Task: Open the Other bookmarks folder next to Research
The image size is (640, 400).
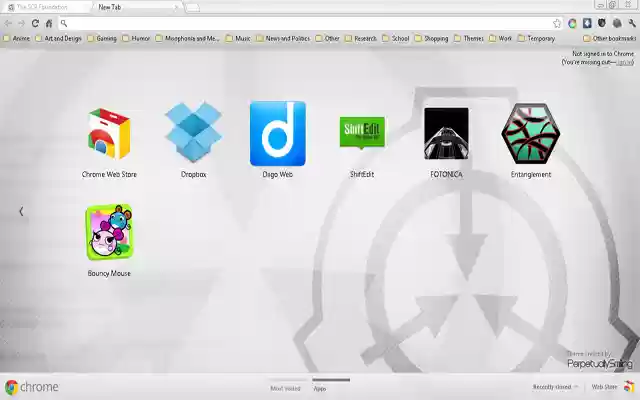Action: [x=328, y=38]
